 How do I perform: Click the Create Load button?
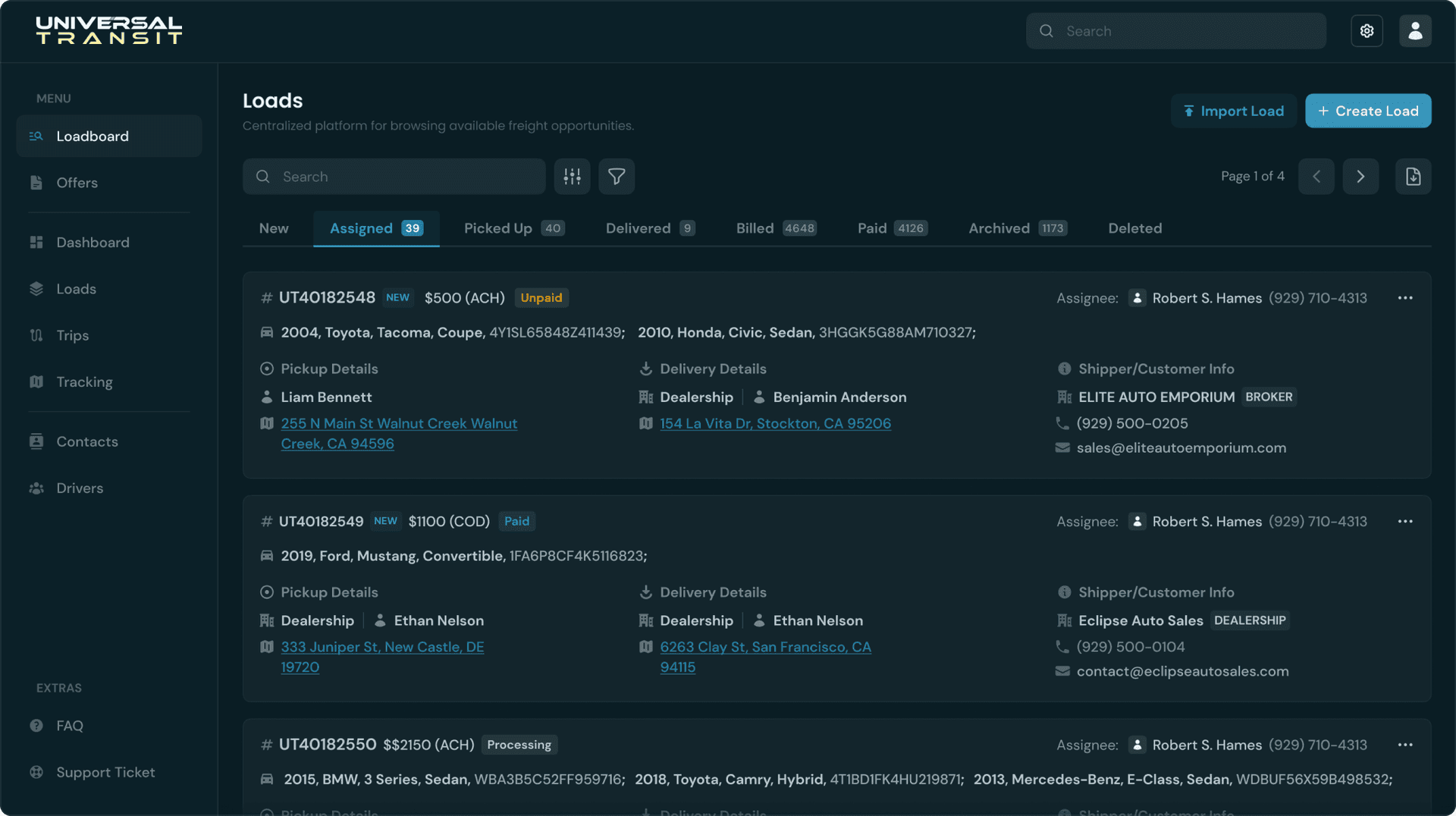1367,111
